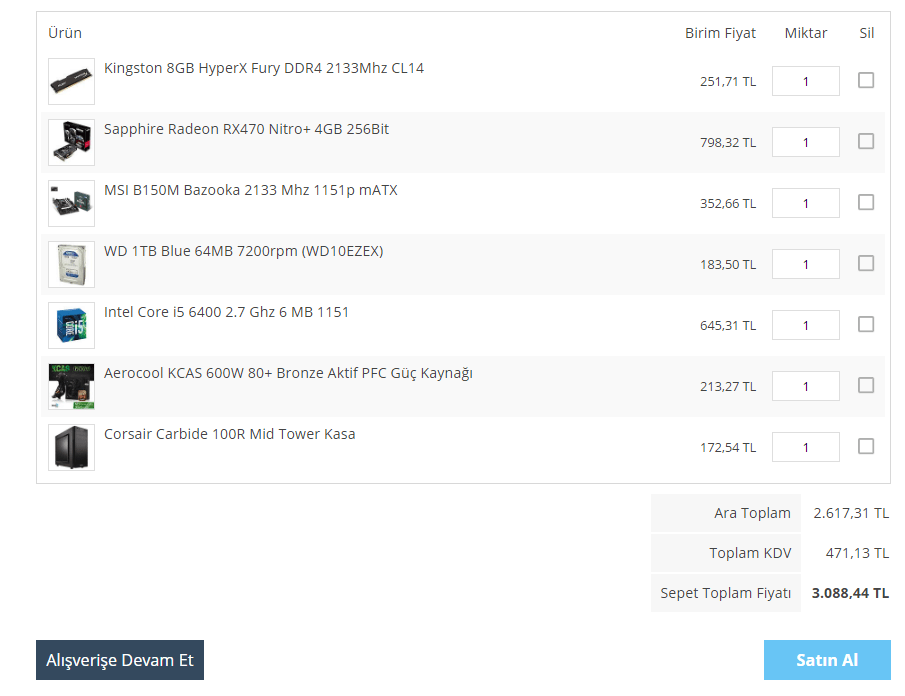Open the Corsair Carbide 100R case thumbnail
This screenshot has width=905, height=696.
pos(72,448)
